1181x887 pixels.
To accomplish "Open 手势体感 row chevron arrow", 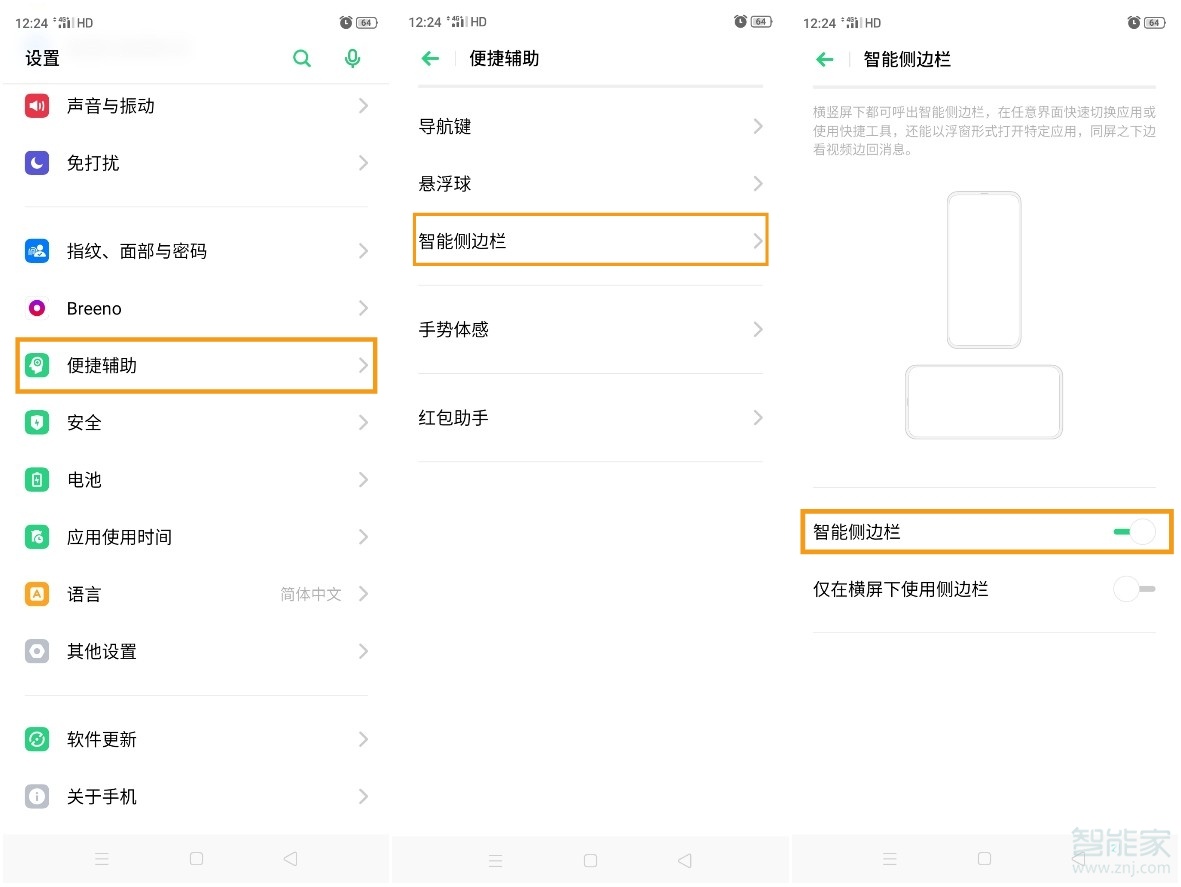I will [x=758, y=329].
